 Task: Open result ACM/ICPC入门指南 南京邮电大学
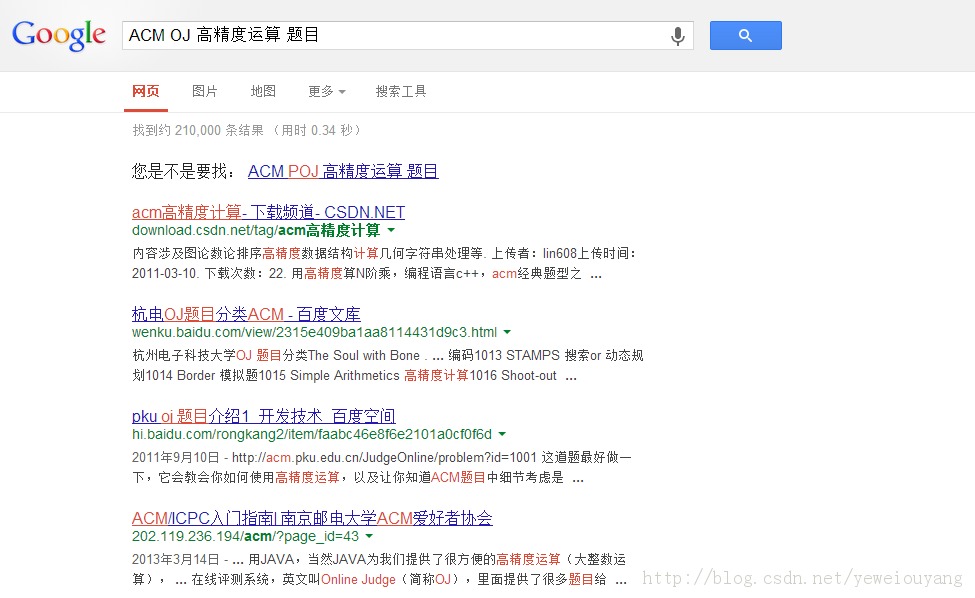tap(312, 518)
